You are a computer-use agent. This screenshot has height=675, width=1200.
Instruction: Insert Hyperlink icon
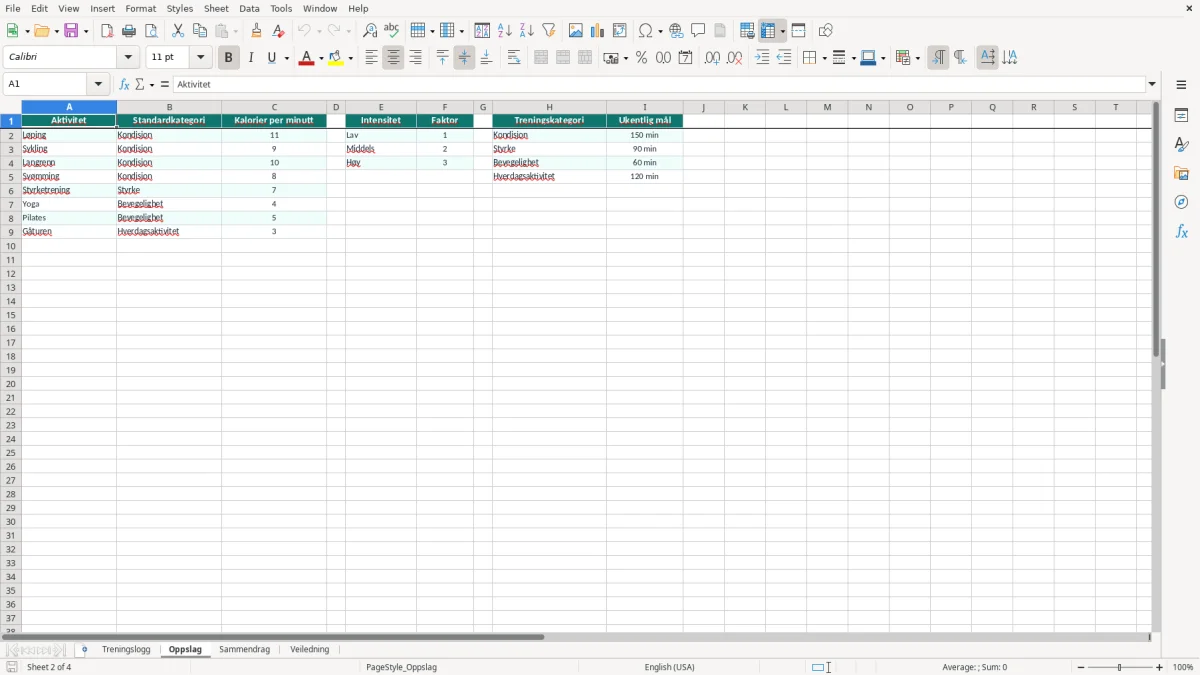pos(677,31)
